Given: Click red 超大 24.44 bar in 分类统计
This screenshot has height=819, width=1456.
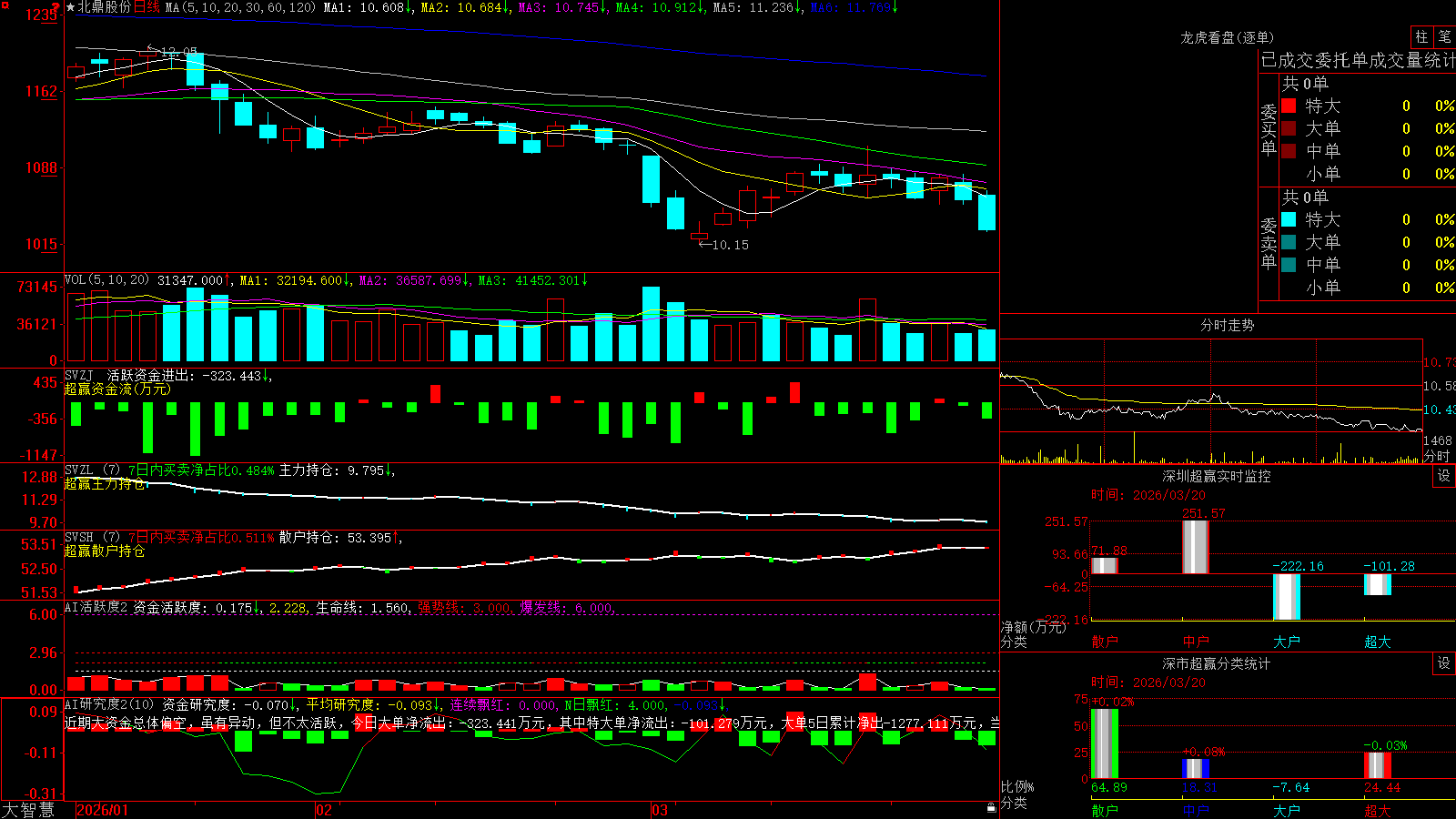Looking at the screenshot, I should 1378,765.
